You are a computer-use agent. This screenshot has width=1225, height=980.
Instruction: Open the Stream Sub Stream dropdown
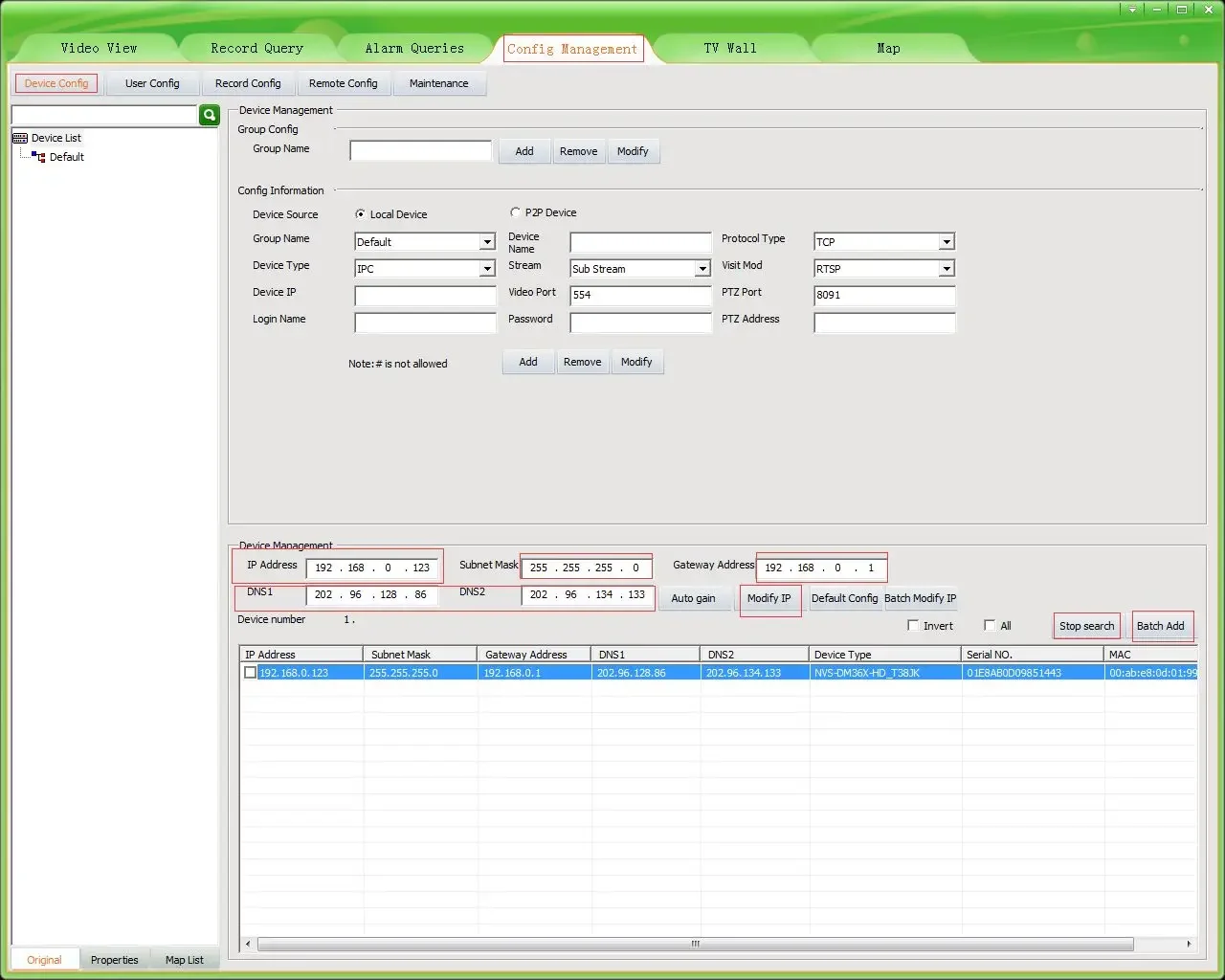point(702,269)
